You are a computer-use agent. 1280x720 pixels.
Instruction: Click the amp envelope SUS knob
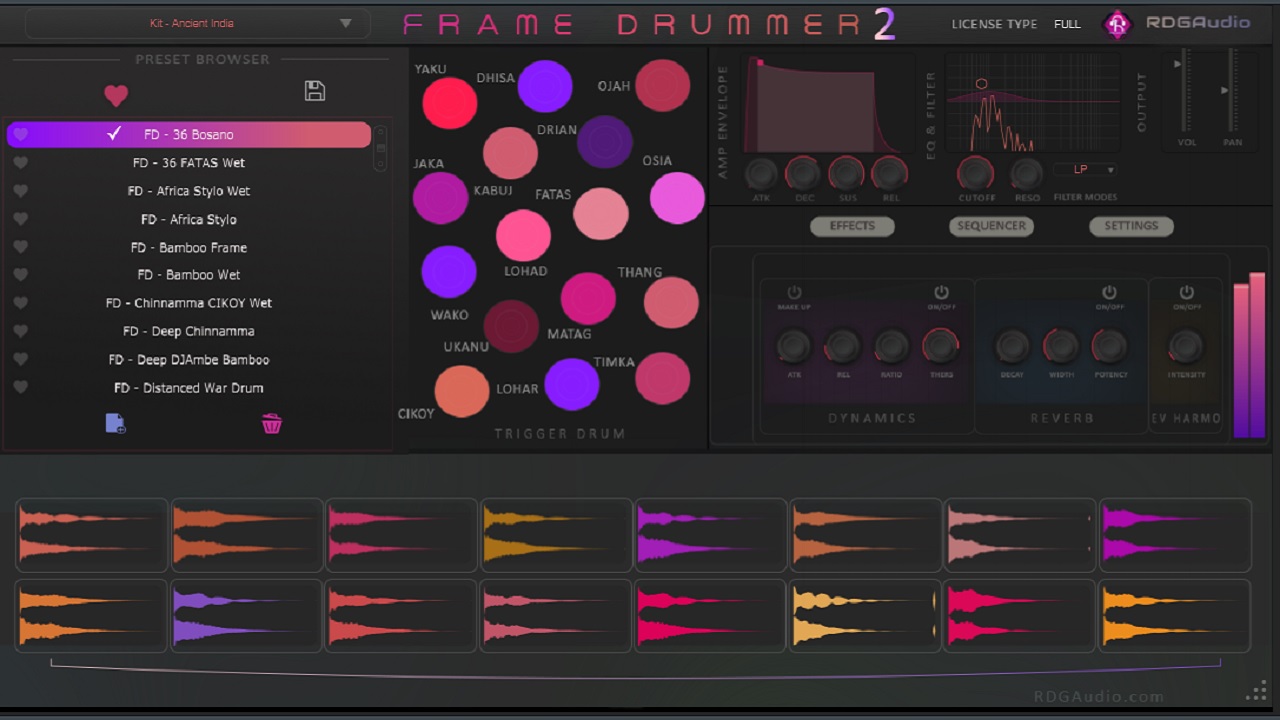(846, 174)
